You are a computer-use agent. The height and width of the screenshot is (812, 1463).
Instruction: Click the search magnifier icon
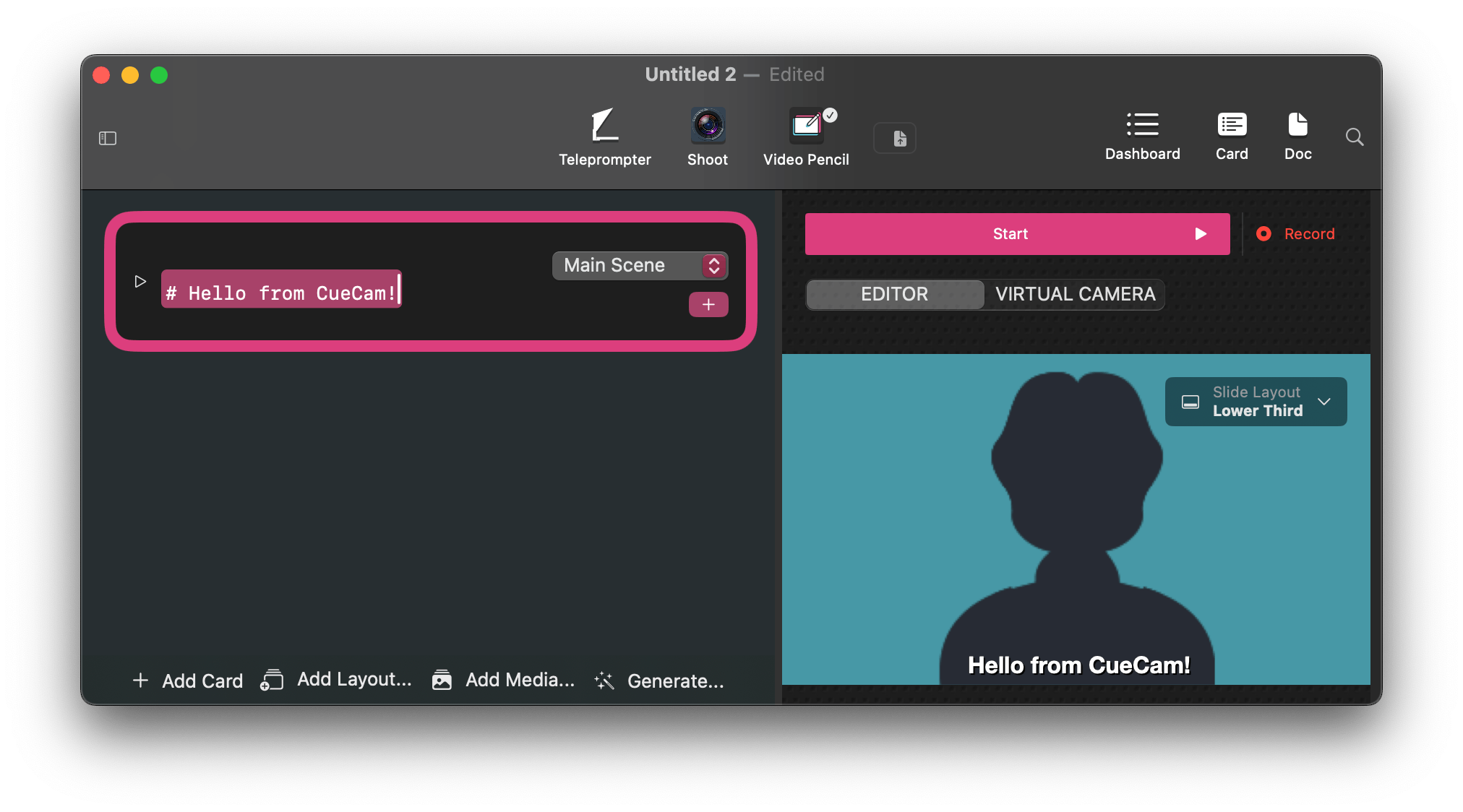click(1355, 137)
